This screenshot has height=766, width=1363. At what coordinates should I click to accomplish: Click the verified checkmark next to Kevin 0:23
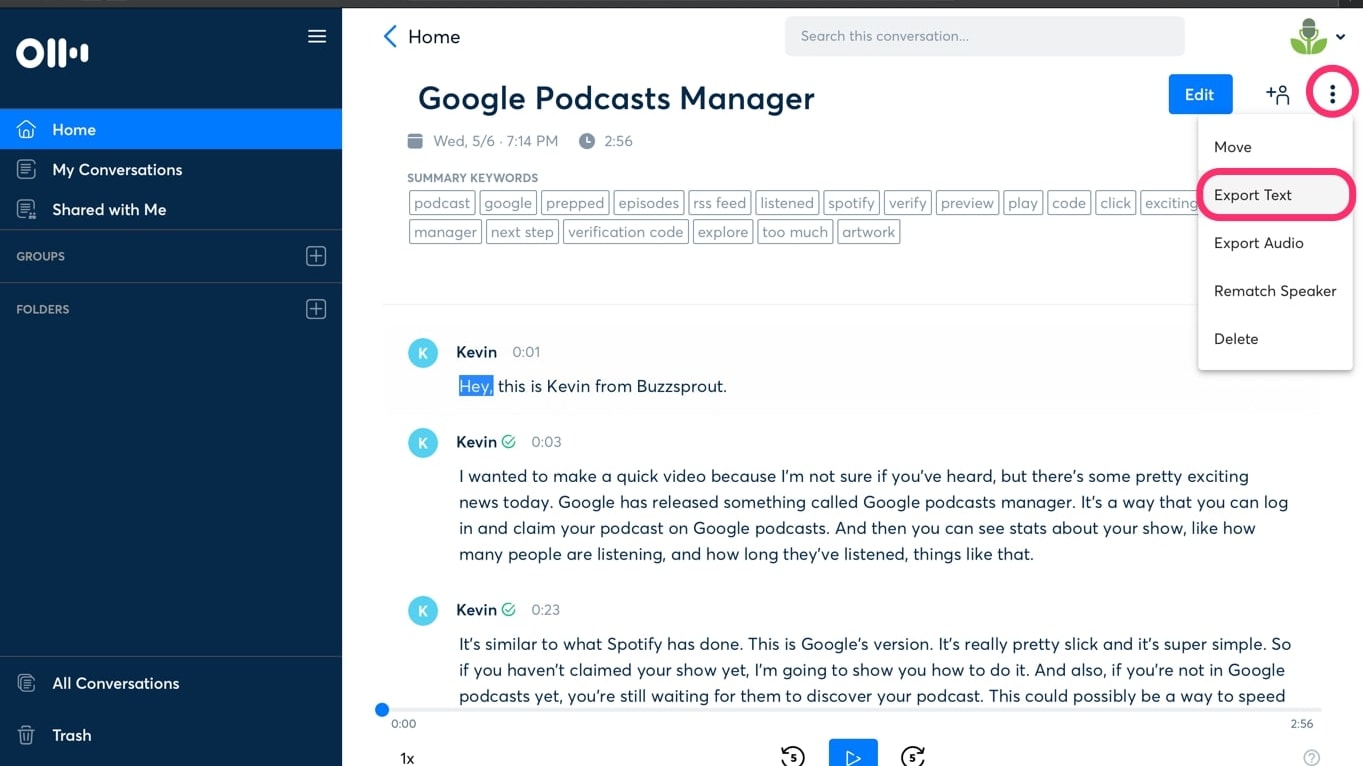click(509, 610)
